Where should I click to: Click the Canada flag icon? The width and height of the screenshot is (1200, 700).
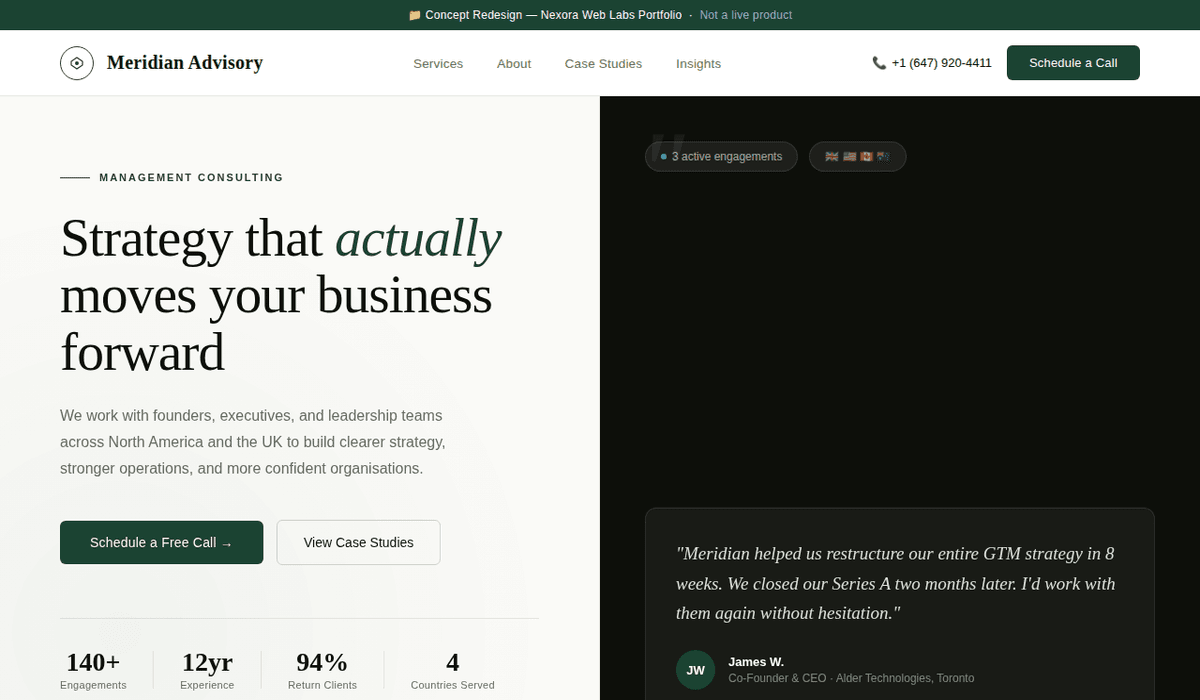point(866,157)
